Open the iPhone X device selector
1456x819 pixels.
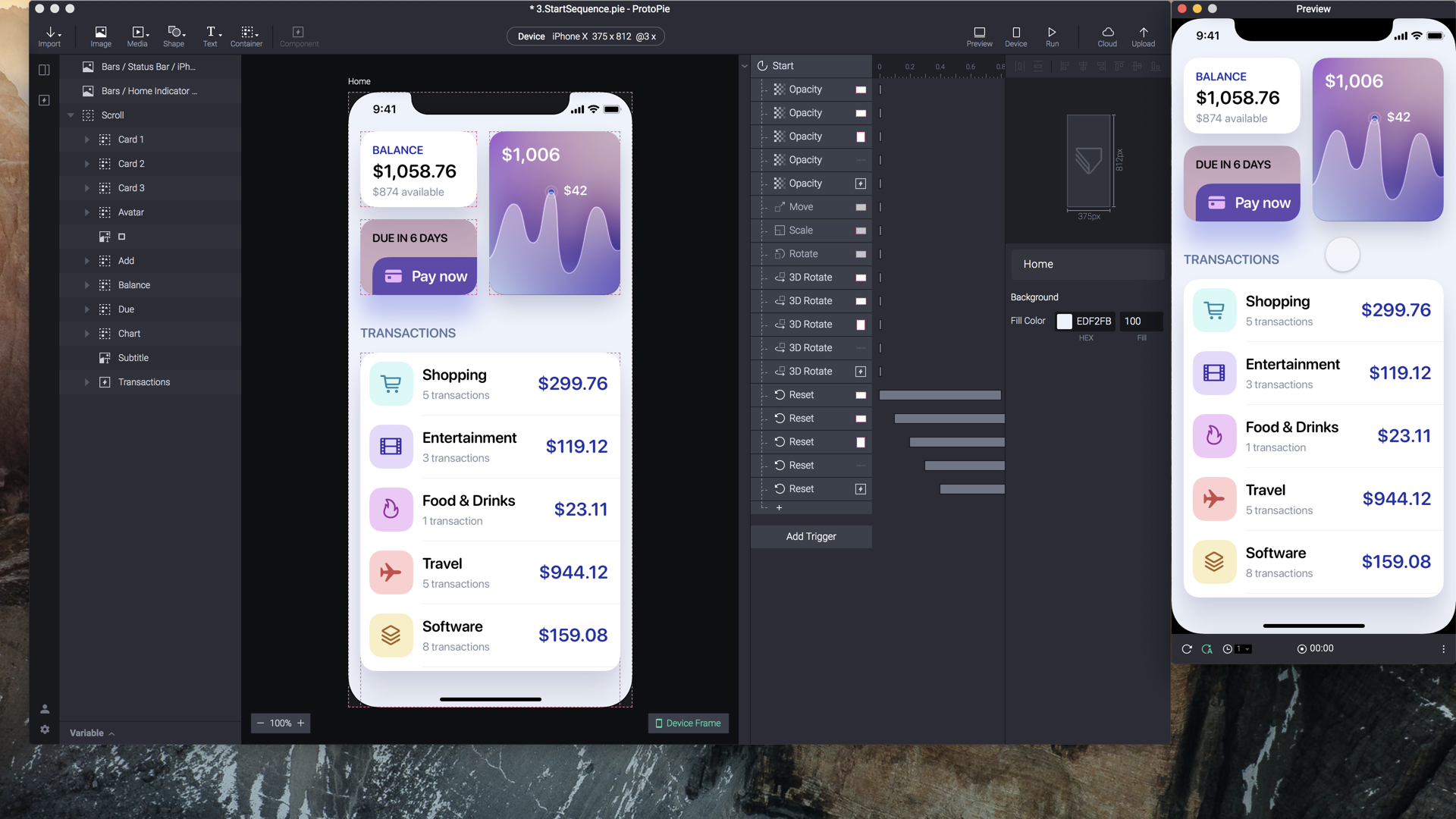tap(585, 36)
